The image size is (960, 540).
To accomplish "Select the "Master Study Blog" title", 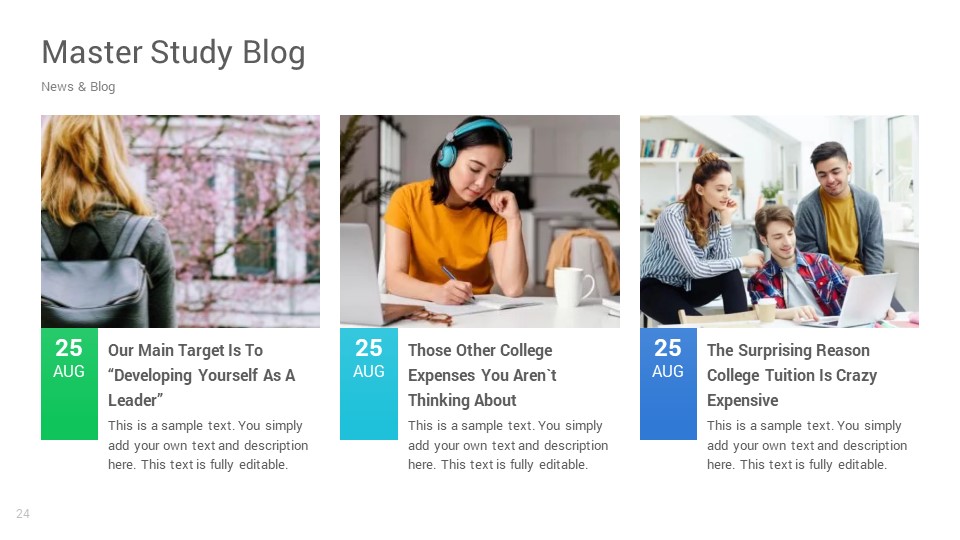I will tap(173, 52).
